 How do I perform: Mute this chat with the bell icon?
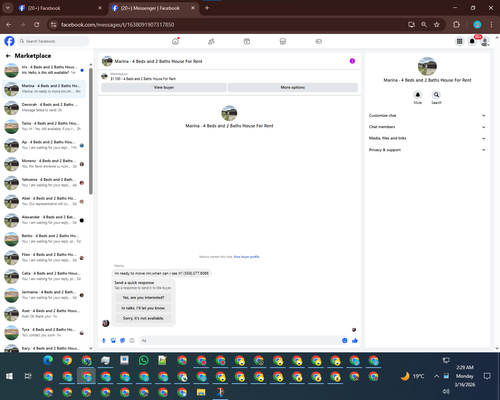418,95
